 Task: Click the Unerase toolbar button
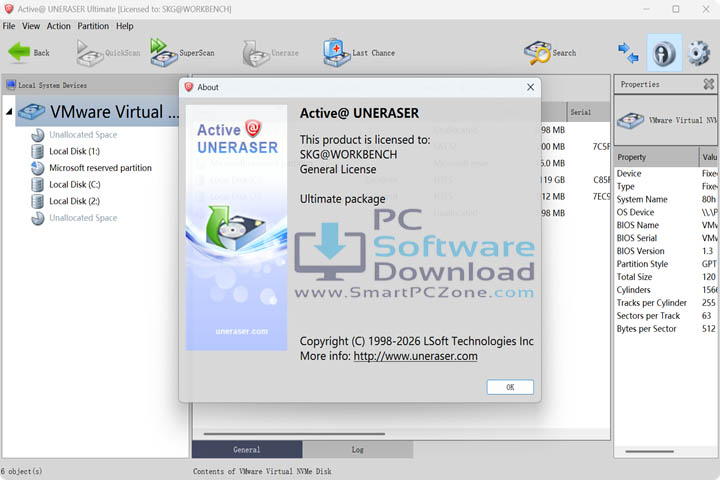tap(270, 53)
